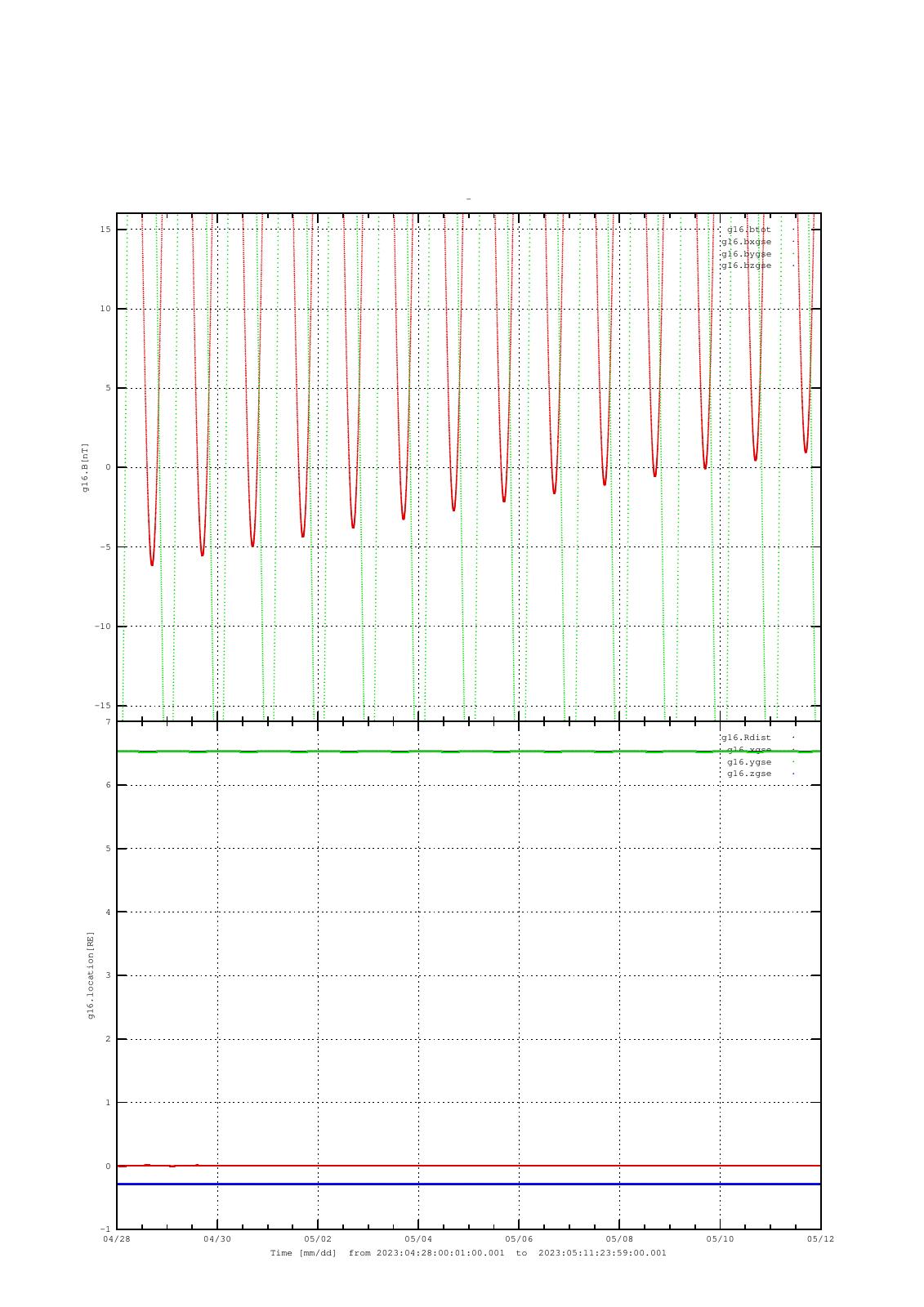924x1307 pixels.
Task: Select the g16.location[RE] y-axis label
Action: (91, 975)
